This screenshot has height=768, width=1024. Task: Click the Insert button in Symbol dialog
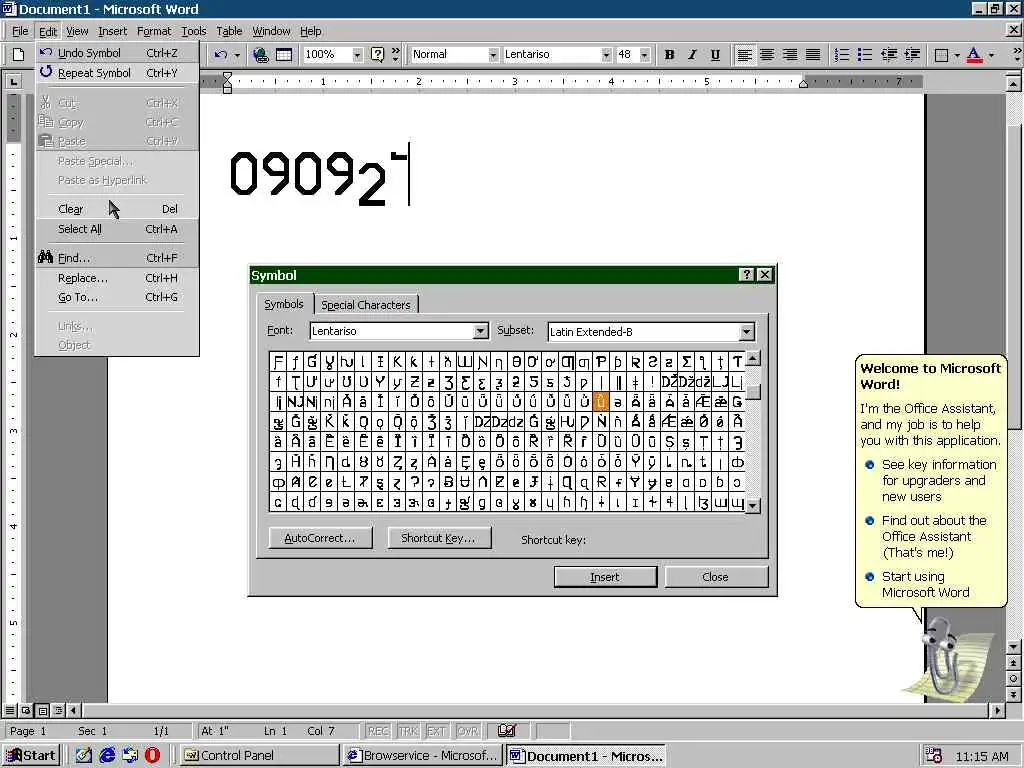pyautogui.click(x=605, y=577)
